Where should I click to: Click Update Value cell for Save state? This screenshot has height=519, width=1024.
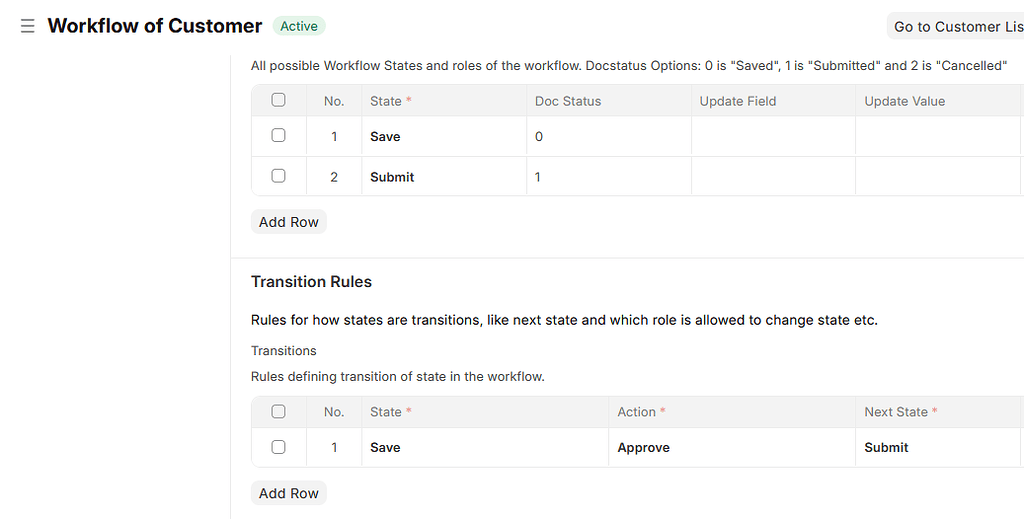pyautogui.click(x=938, y=136)
